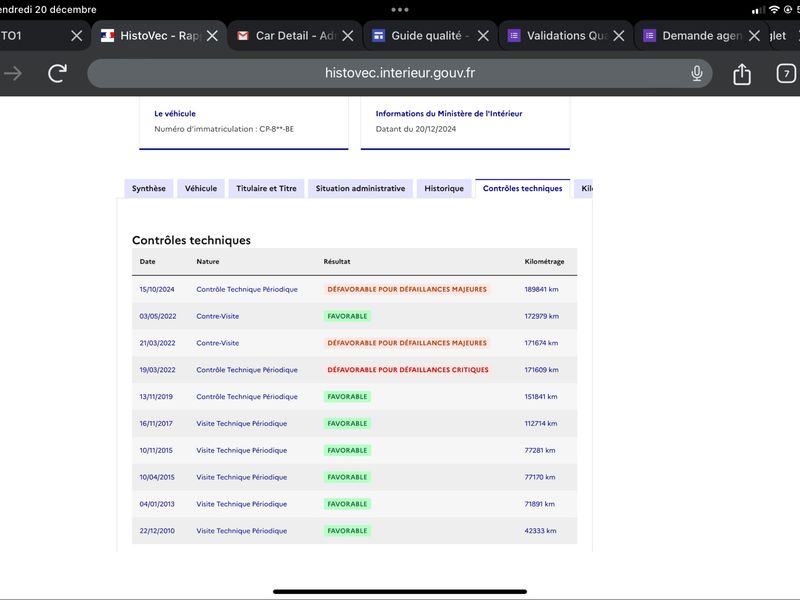Click the Résultat column header
This screenshot has height=600, width=800.
click(x=337, y=261)
